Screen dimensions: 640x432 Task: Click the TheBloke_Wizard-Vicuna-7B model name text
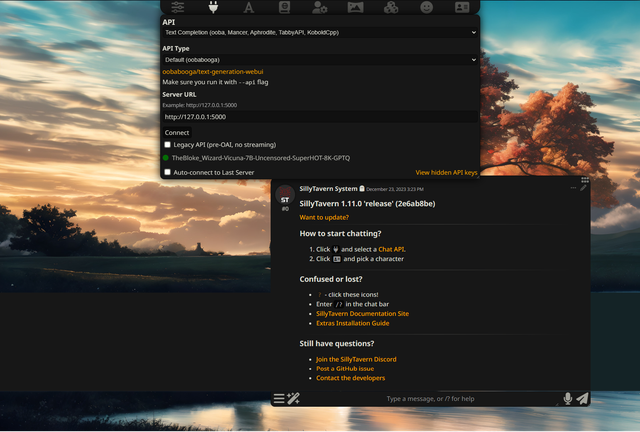(x=261, y=158)
